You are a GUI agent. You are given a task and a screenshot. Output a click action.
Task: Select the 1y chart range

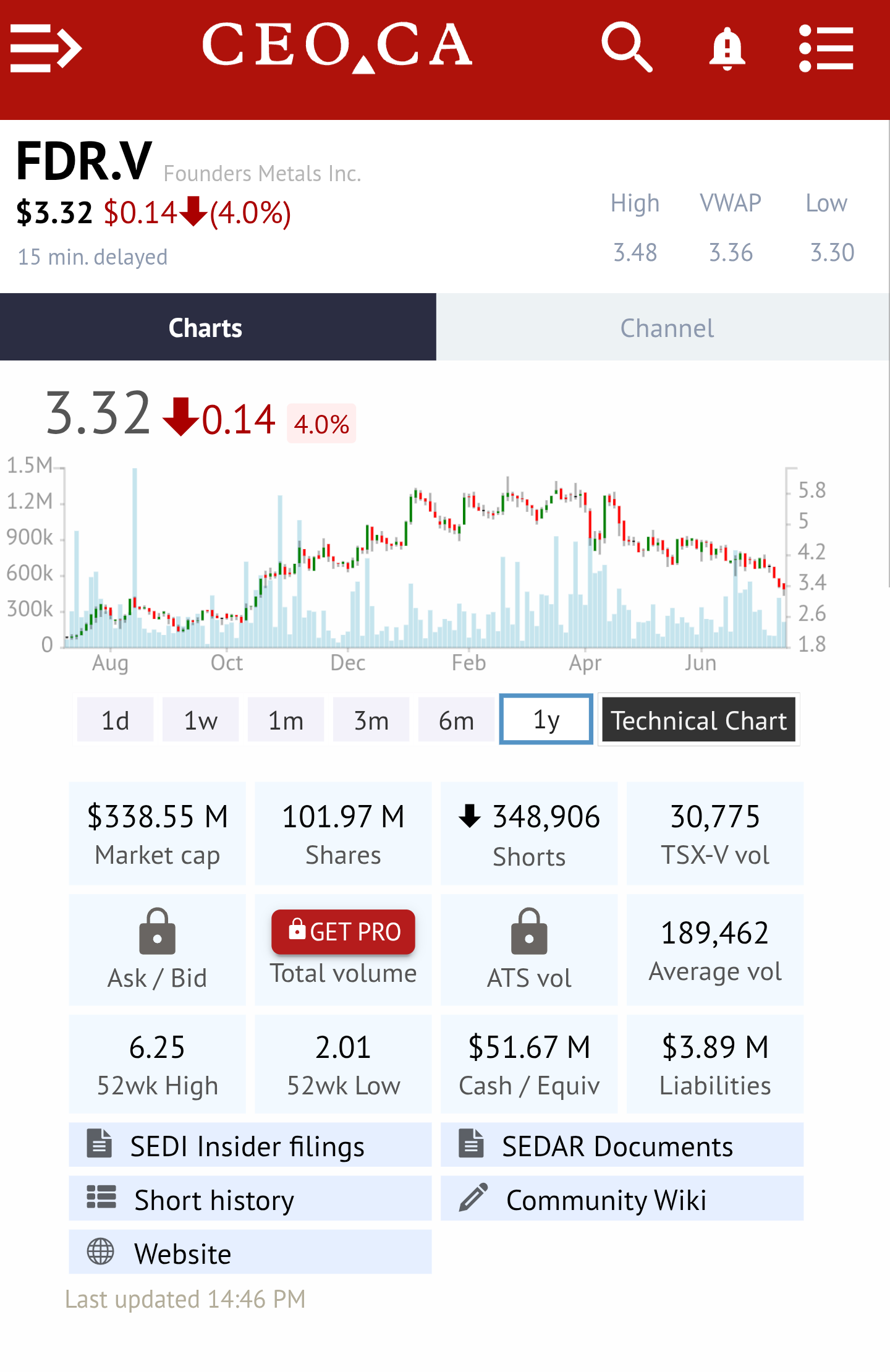(x=546, y=720)
